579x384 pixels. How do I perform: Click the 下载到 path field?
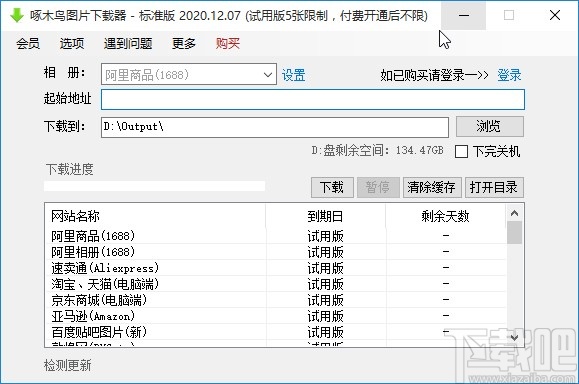275,127
